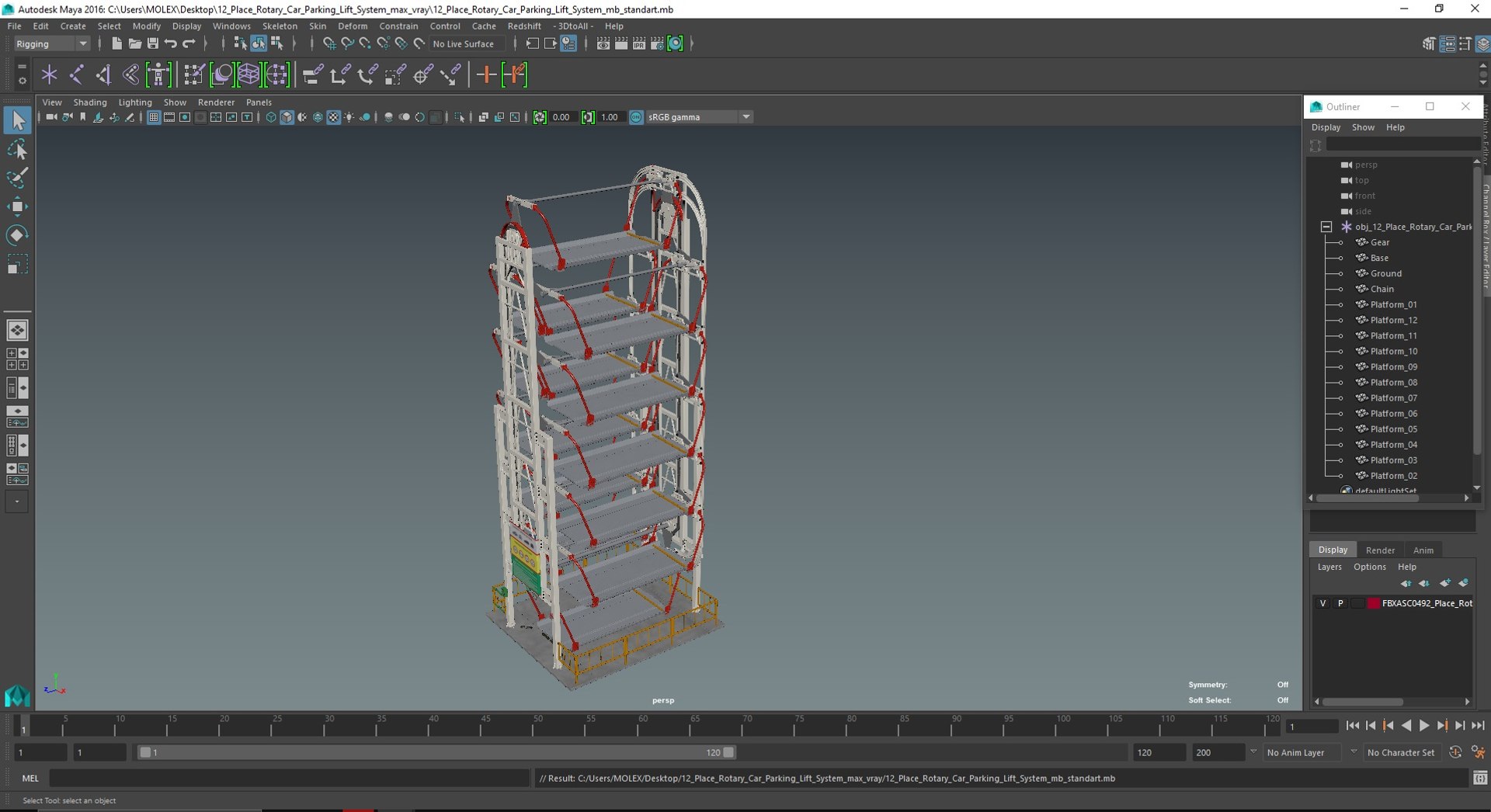Viewport: 1491px width, 812px height.
Task: Toggle the viewport grid display button
Action: coord(154,117)
